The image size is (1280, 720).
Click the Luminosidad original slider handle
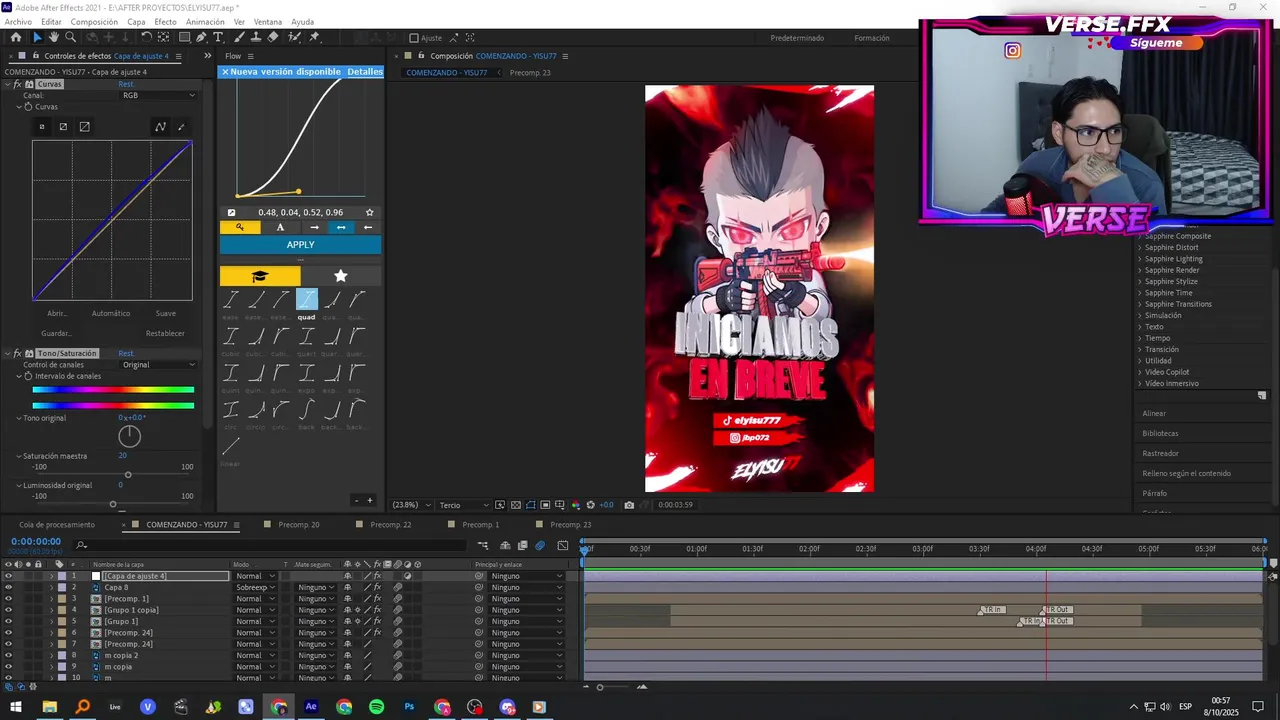coord(113,505)
